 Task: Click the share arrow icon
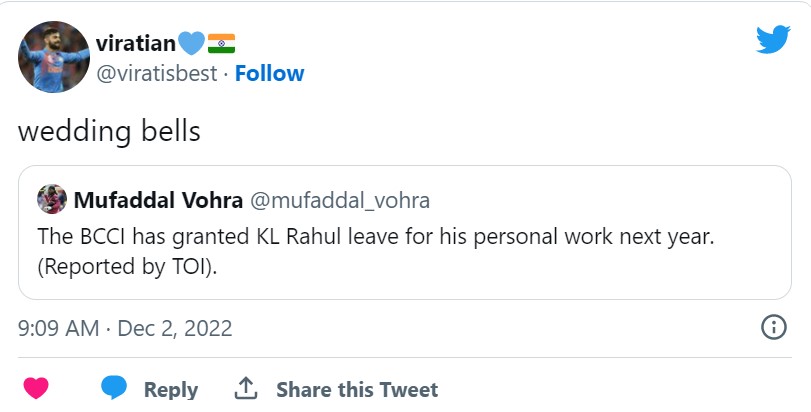pos(246,388)
